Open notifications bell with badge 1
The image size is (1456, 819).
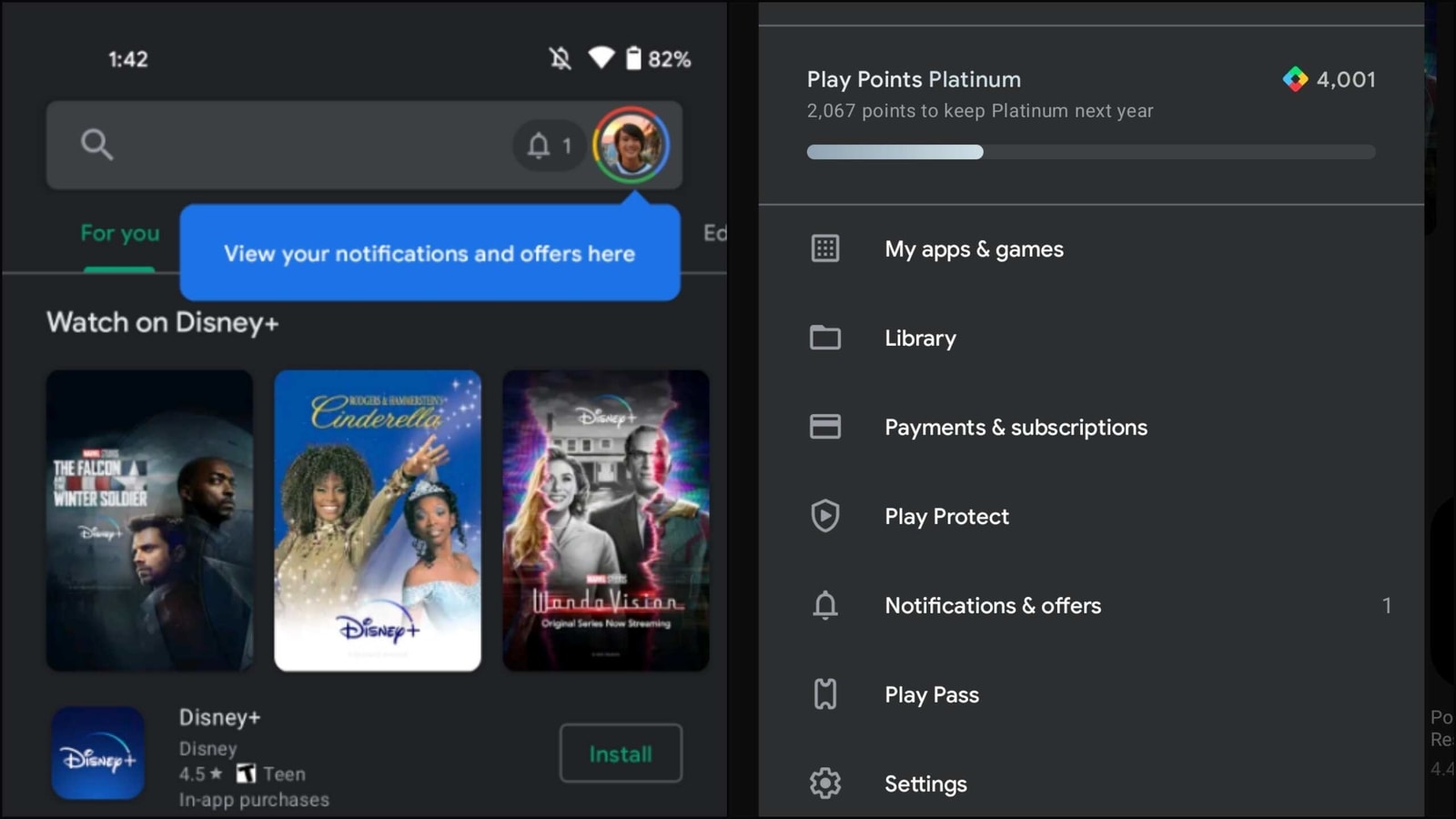pyautogui.click(x=550, y=146)
